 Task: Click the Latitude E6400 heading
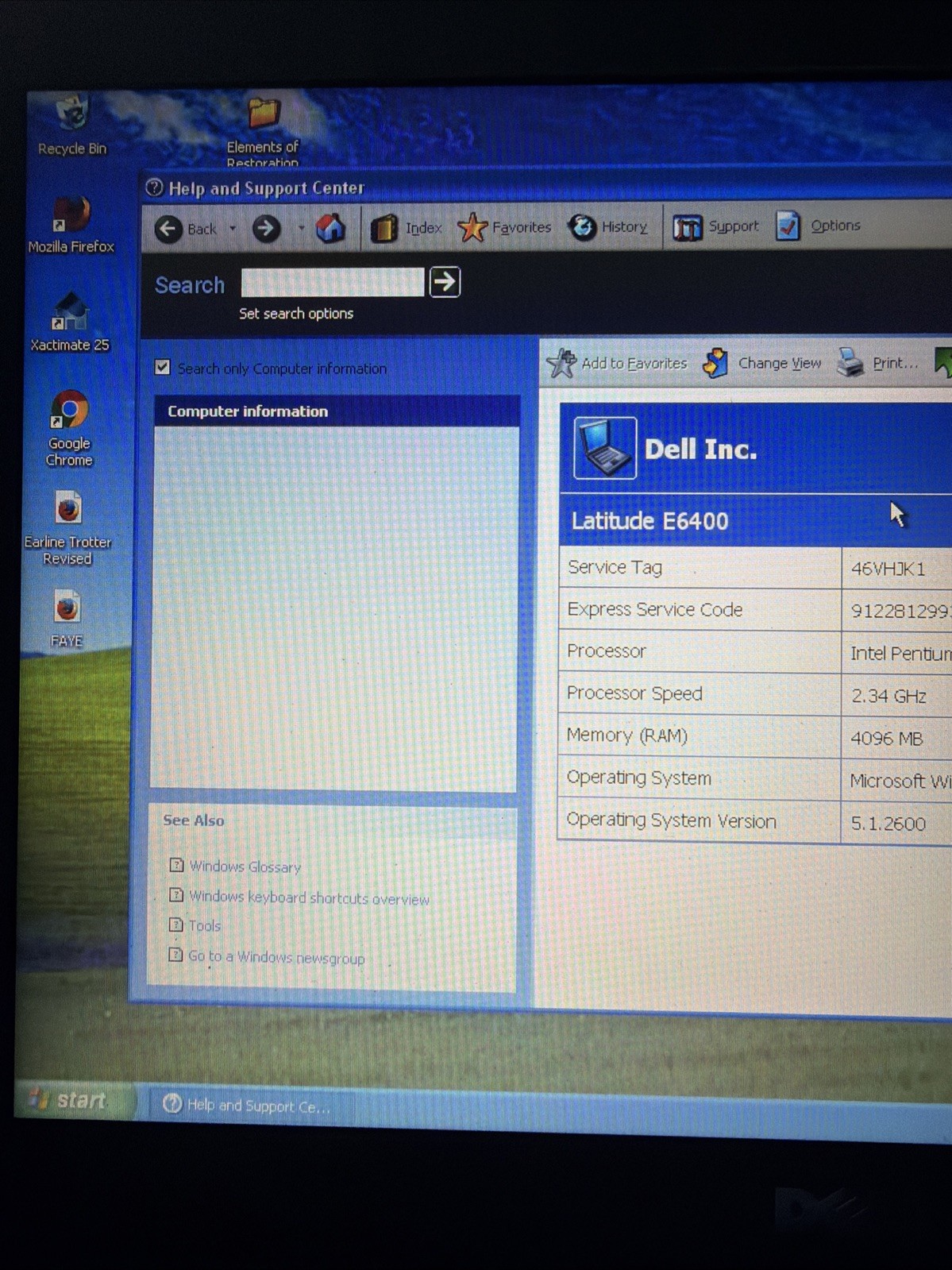coord(649,521)
